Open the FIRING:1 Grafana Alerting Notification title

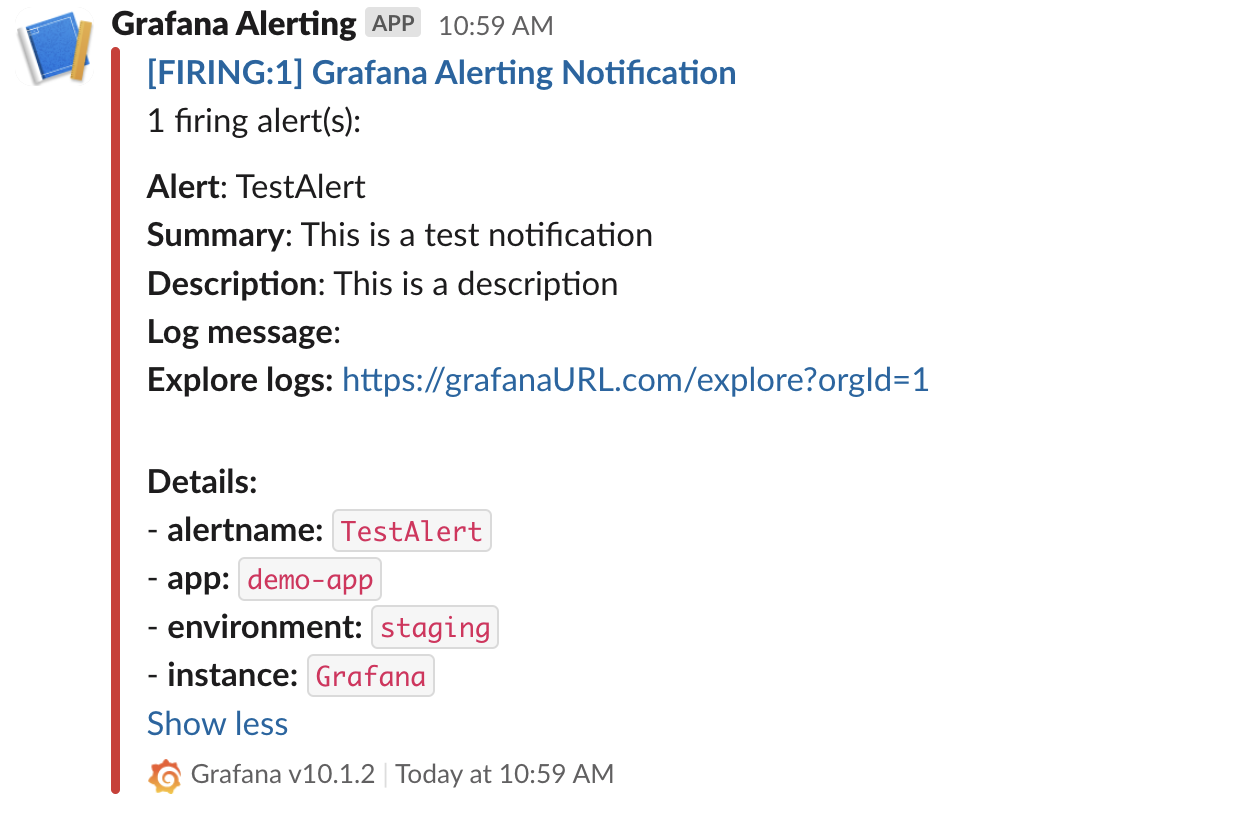[x=441, y=72]
